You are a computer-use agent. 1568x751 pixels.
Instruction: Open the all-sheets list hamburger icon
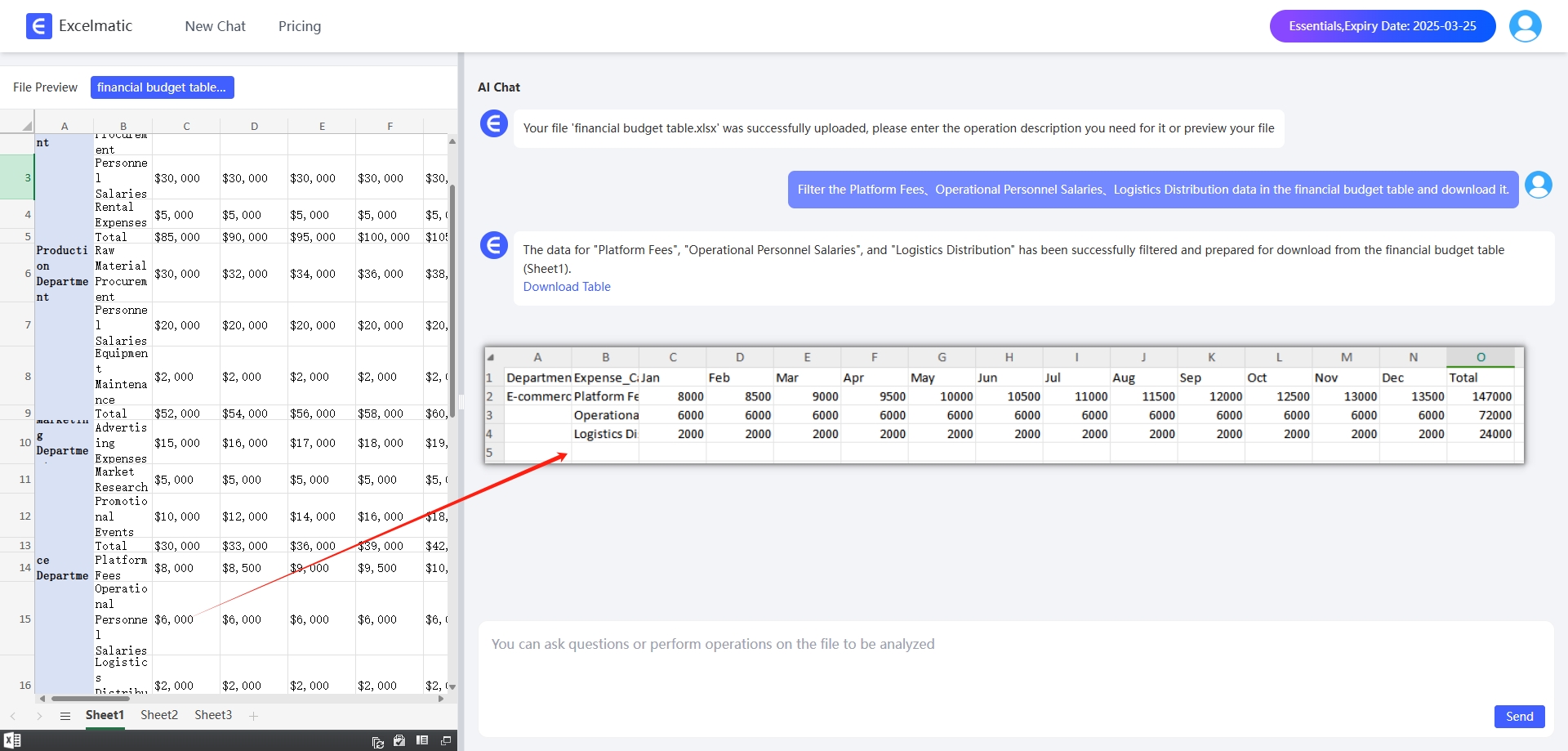coord(65,716)
